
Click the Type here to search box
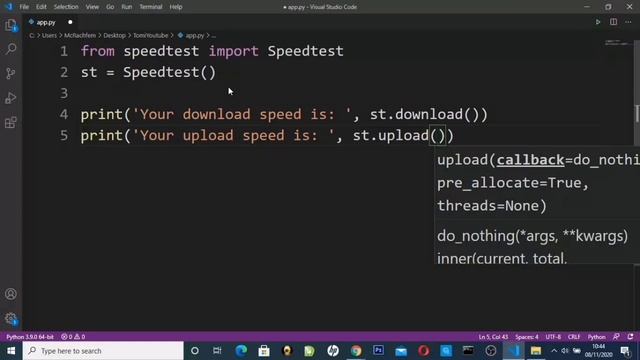(x=103, y=351)
